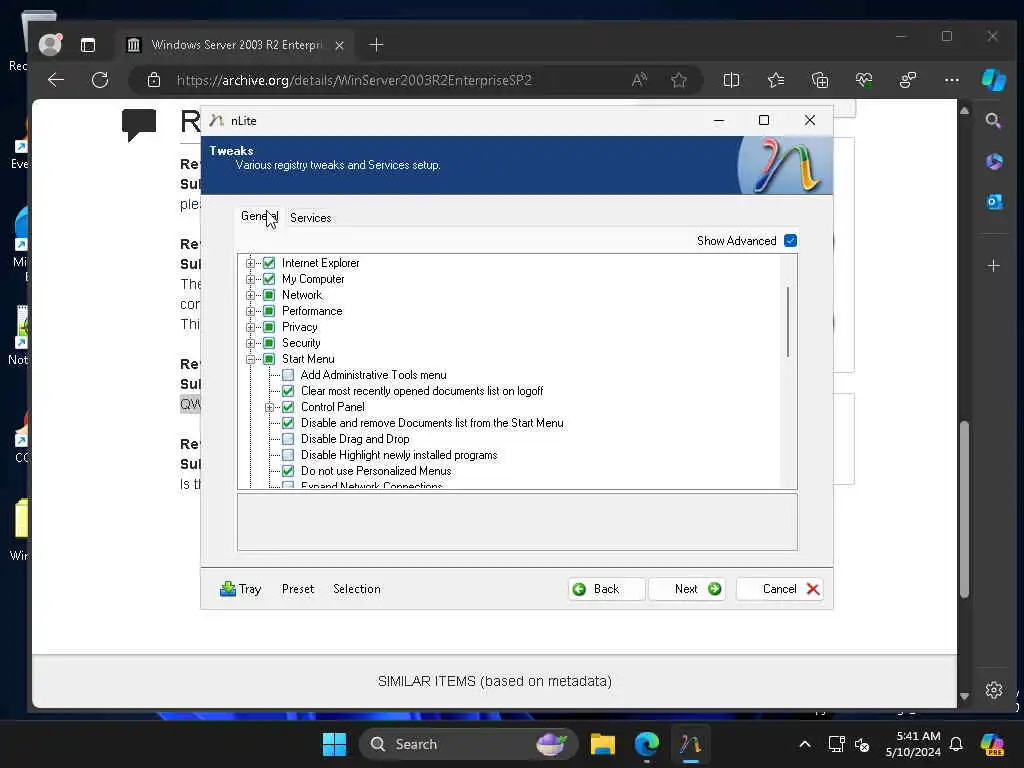Click the Tray button in nLite
The width and height of the screenshot is (1024, 768).
240,588
